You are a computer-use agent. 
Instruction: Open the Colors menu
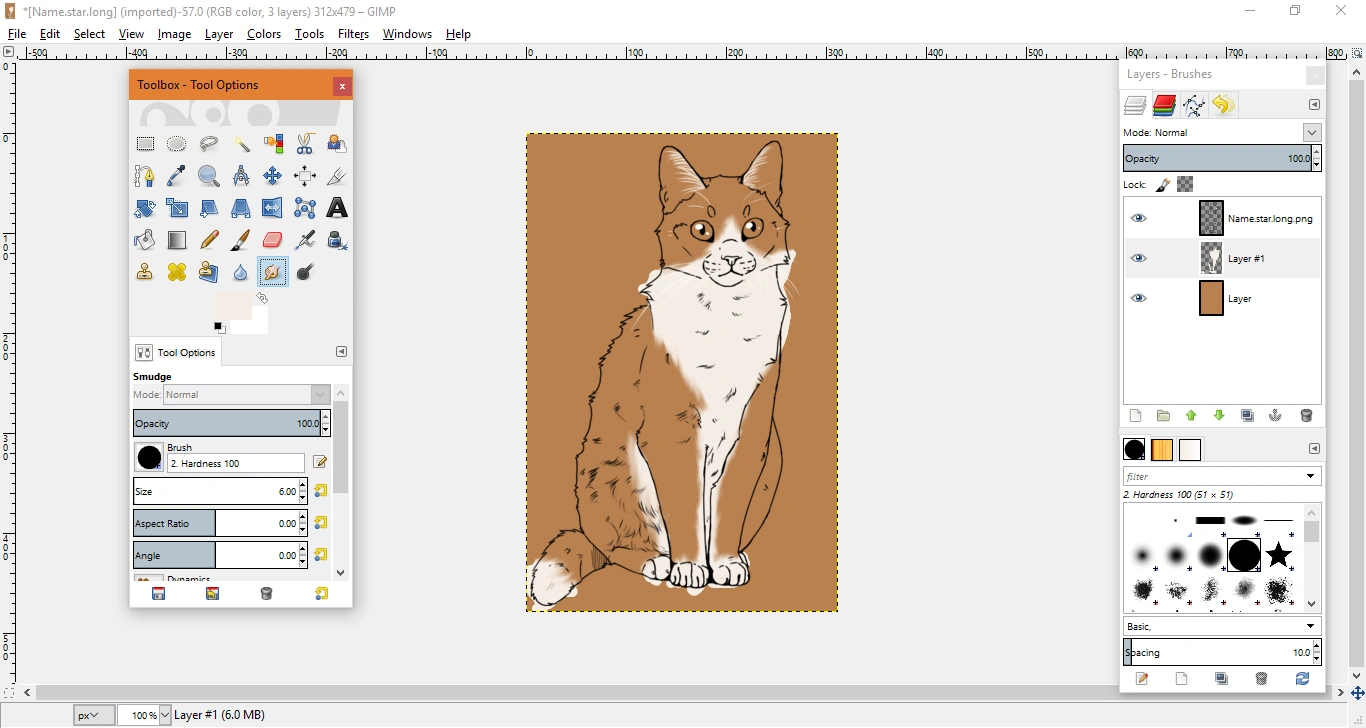click(264, 34)
